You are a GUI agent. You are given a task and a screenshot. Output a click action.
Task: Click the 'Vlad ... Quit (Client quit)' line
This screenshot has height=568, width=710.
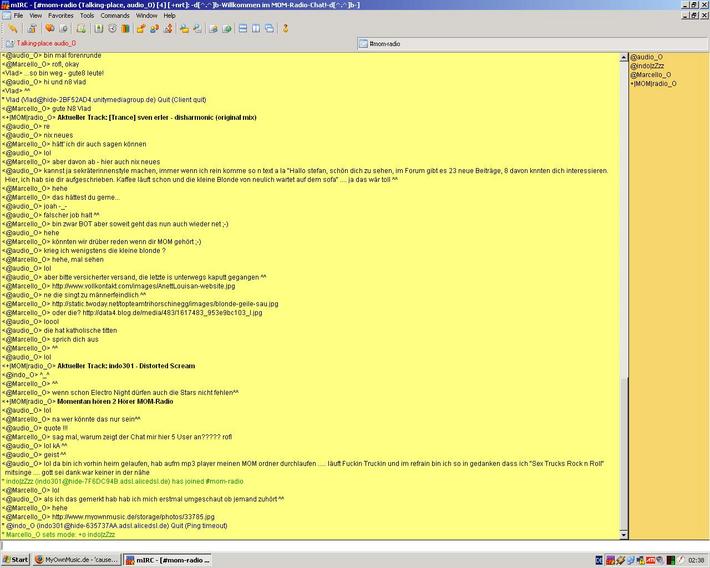coord(104,100)
